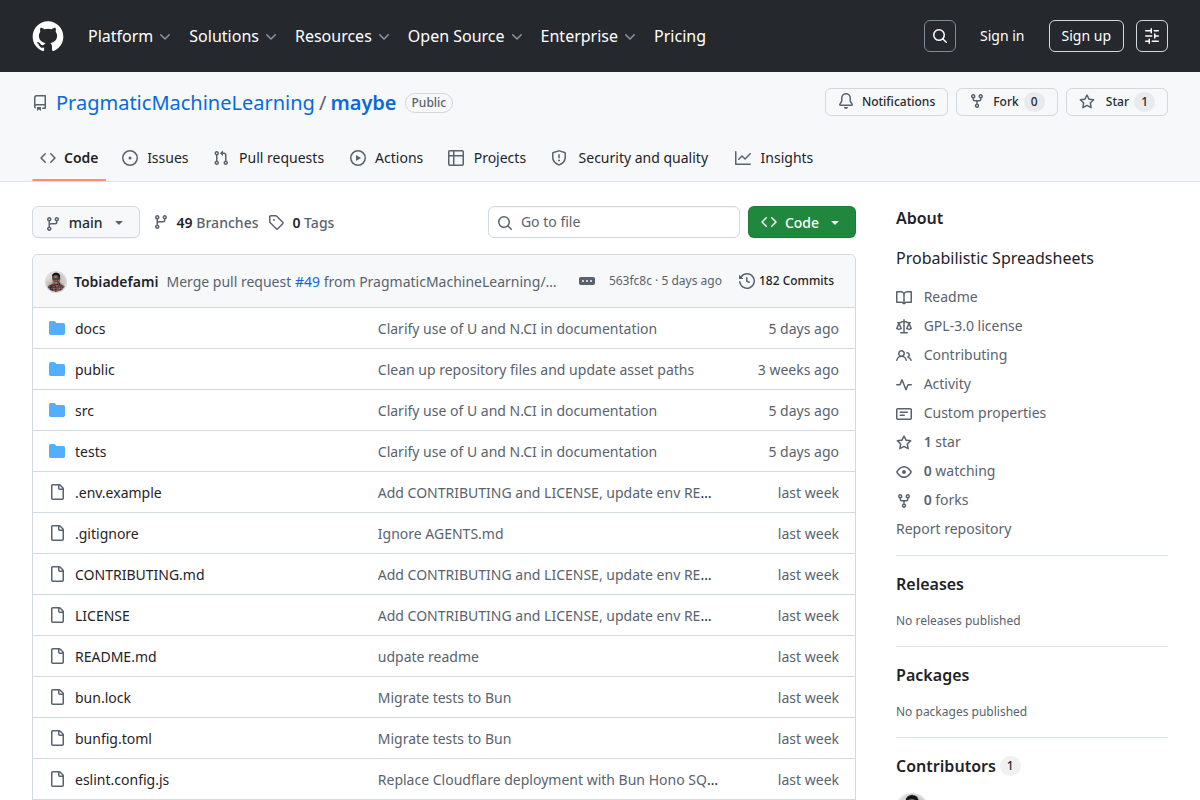Expand the Open Source menu
Image resolution: width=1200 pixels, height=800 pixels.
click(465, 36)
